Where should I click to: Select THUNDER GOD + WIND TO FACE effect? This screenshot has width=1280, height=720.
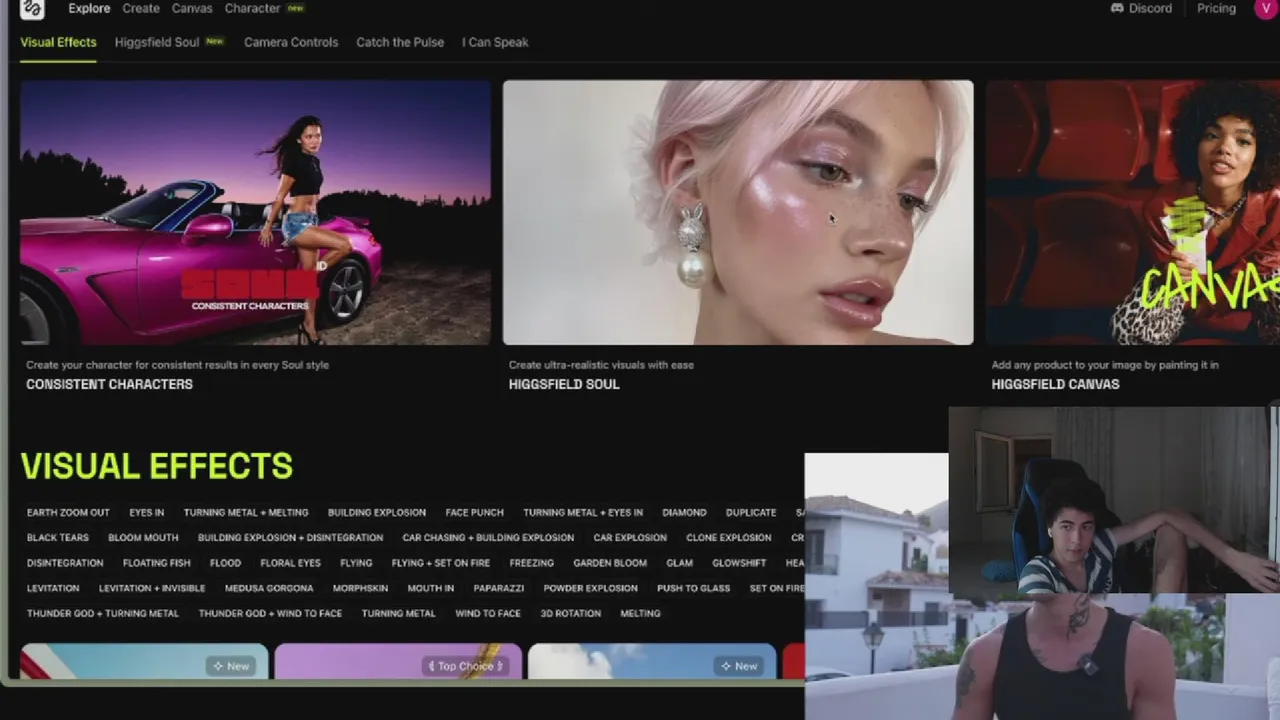[x=270, y=613]
